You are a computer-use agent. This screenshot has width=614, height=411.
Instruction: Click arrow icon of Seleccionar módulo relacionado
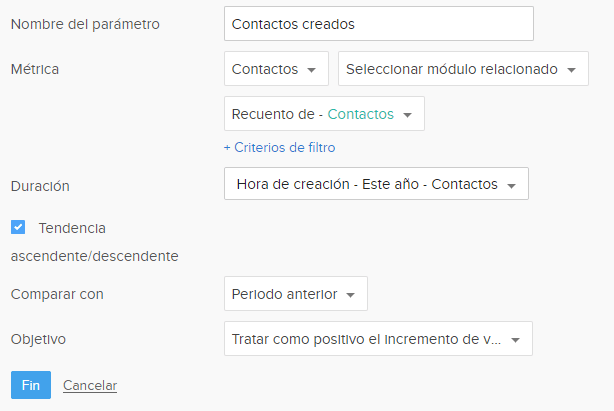coord(570,70)
